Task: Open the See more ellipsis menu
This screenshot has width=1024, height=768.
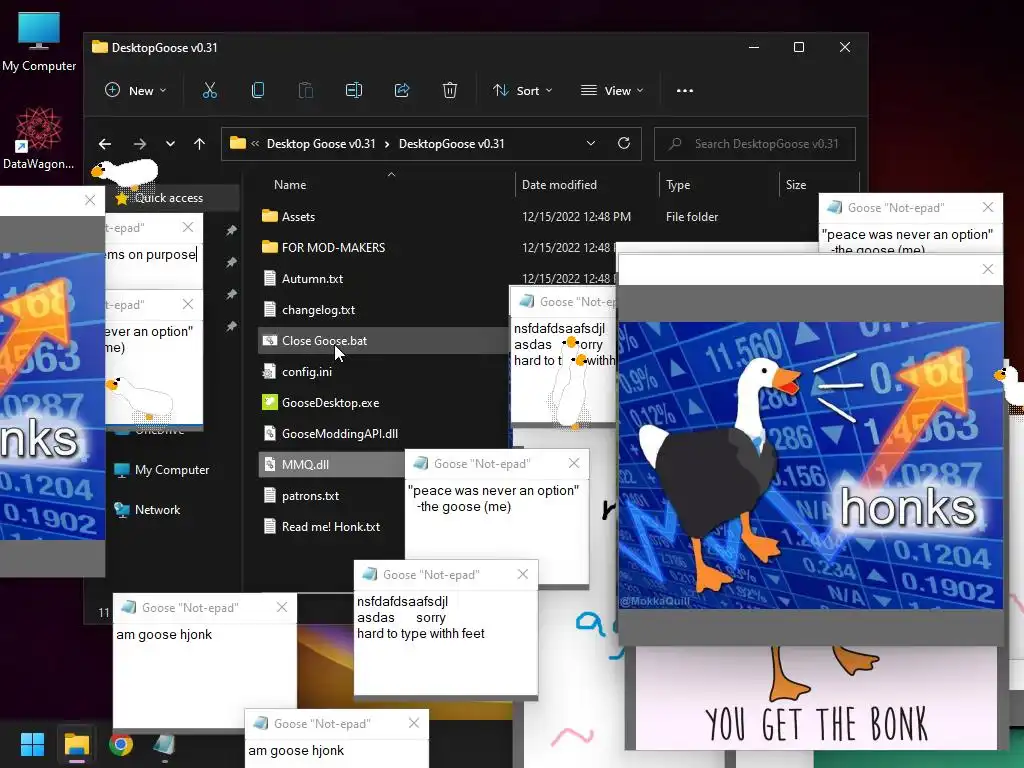Action: [684, 91]
